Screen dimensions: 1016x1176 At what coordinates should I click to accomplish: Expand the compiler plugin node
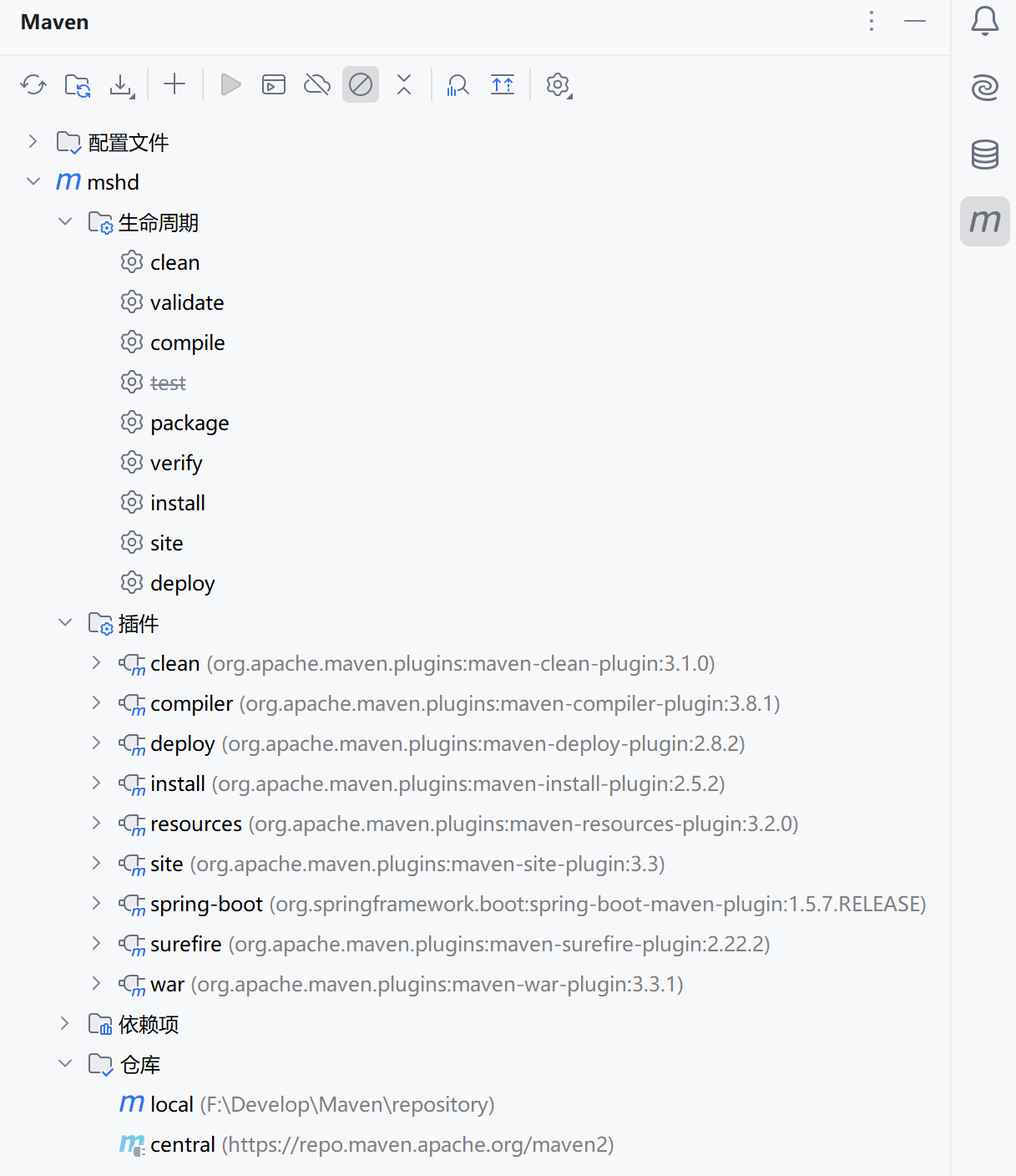click(x=96, y=702)
